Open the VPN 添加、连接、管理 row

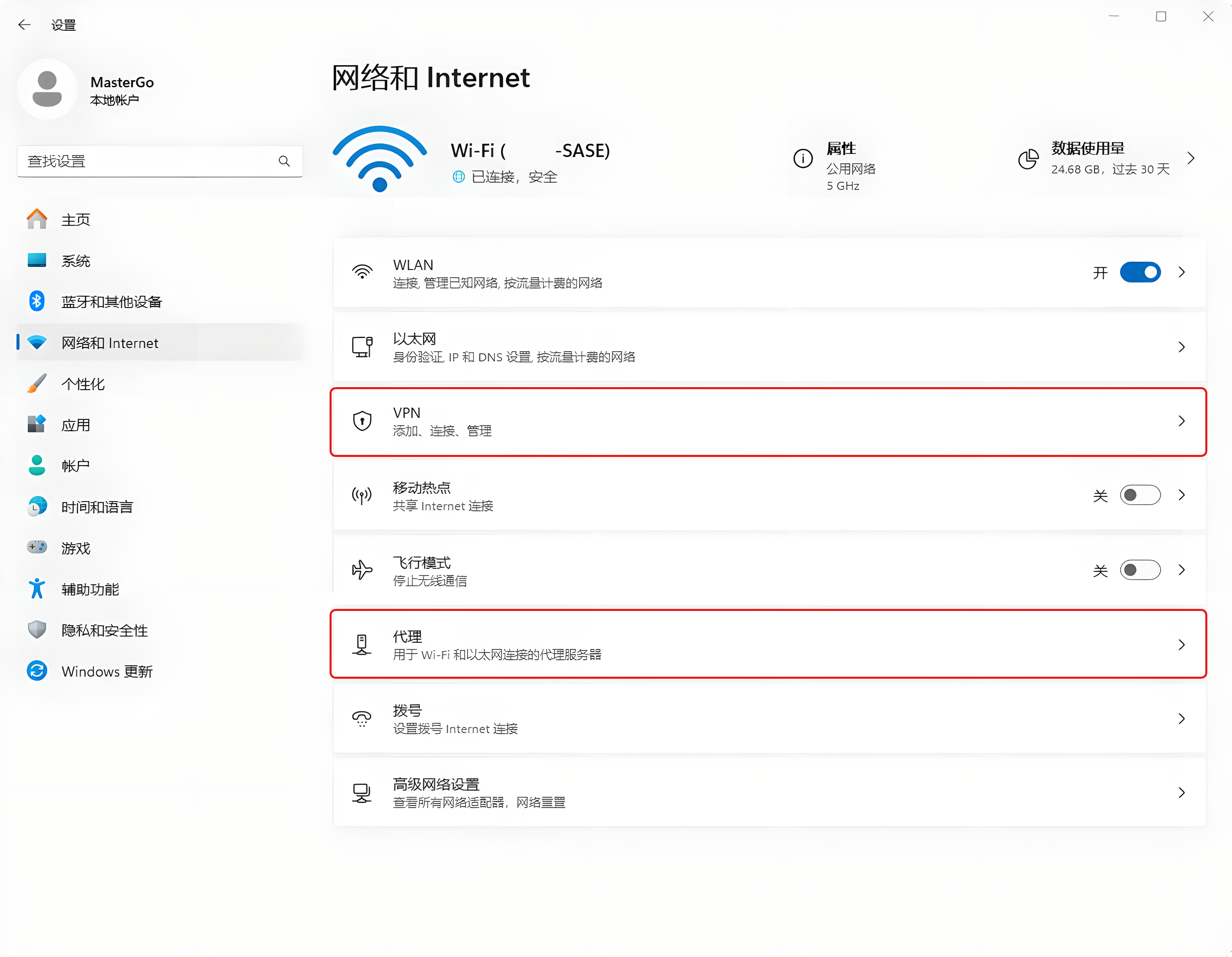(769, 422)
